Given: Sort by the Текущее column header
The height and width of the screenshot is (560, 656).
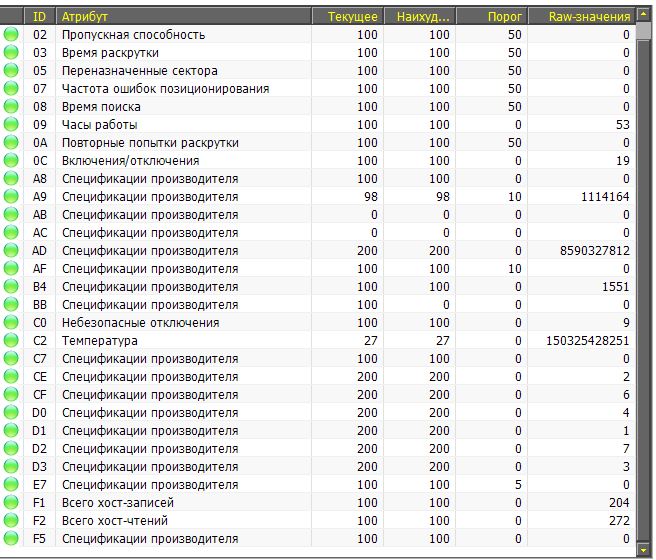Looking at the screenshot, I should pos(348,17).
